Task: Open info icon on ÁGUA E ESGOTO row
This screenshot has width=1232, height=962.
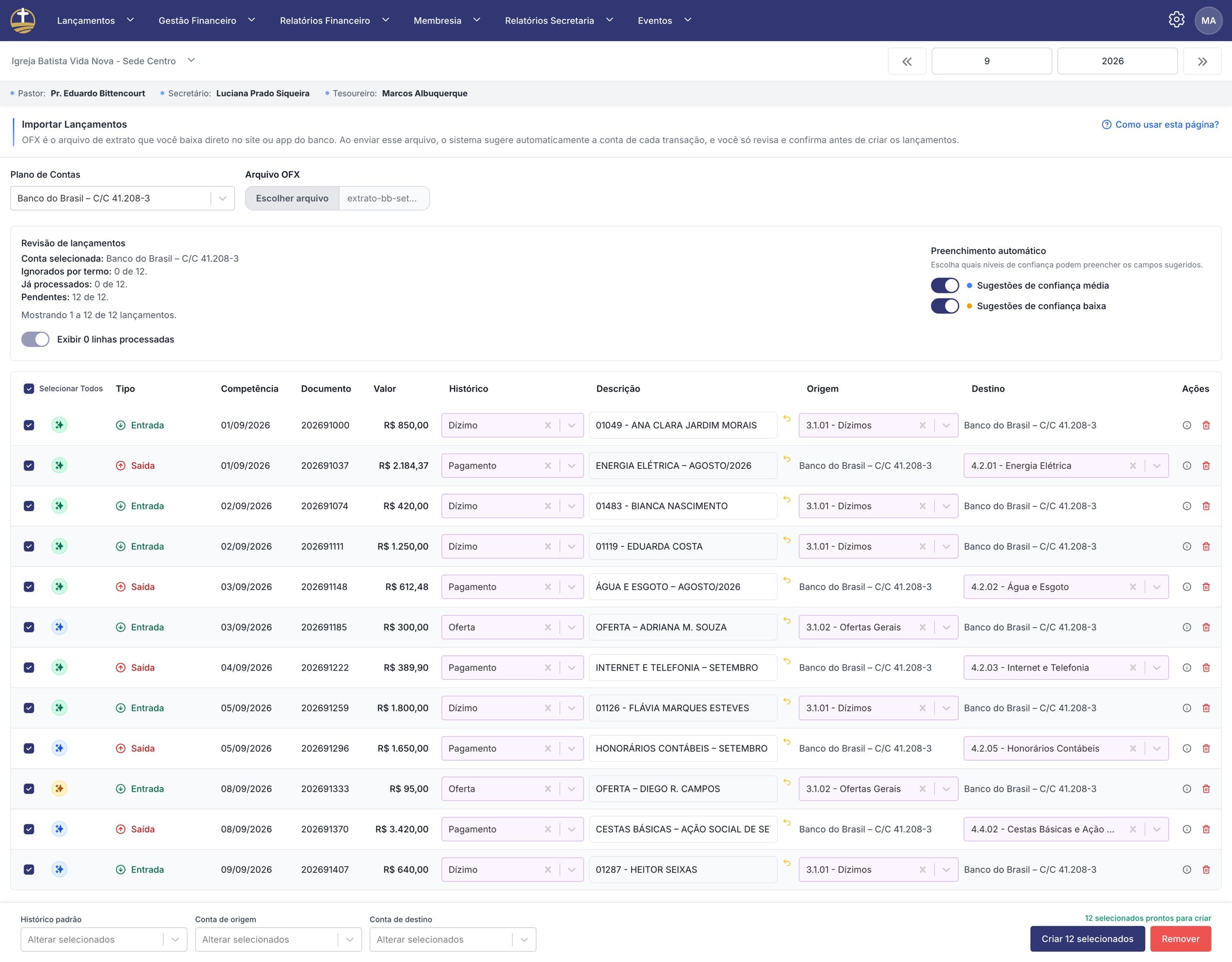Action: [x=1187, y=587]
